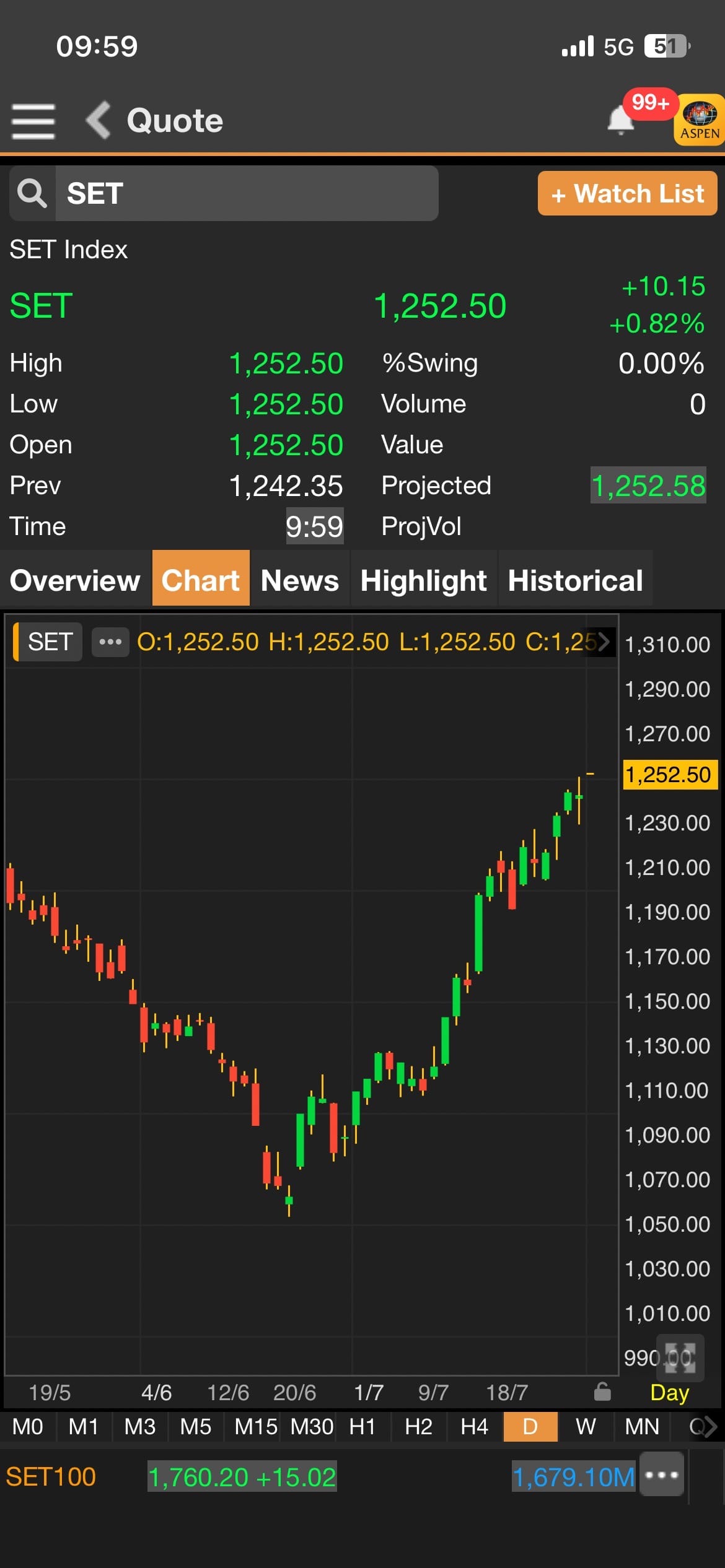Select the SET chart series label
The width and height of the screenshot is (725, 1568).
(48, 642)
